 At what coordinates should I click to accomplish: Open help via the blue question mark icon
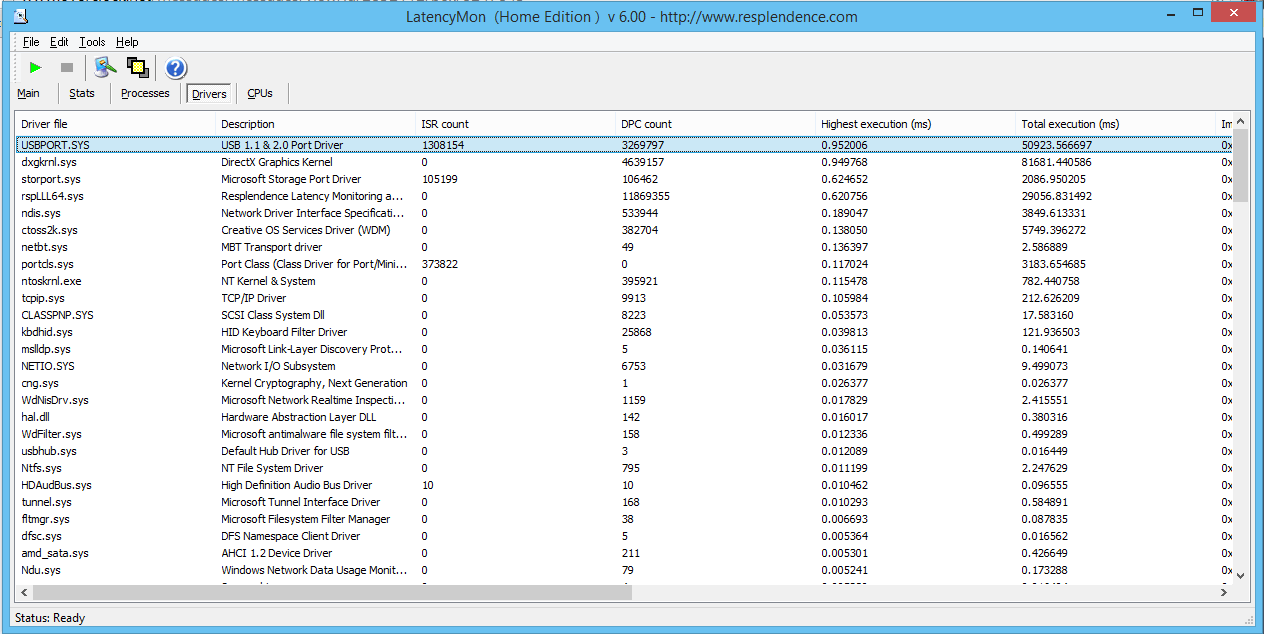click(x=176, y=68)
